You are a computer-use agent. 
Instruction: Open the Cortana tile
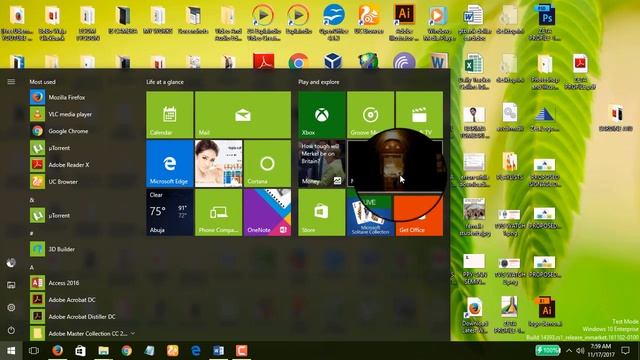click(267, 164)
